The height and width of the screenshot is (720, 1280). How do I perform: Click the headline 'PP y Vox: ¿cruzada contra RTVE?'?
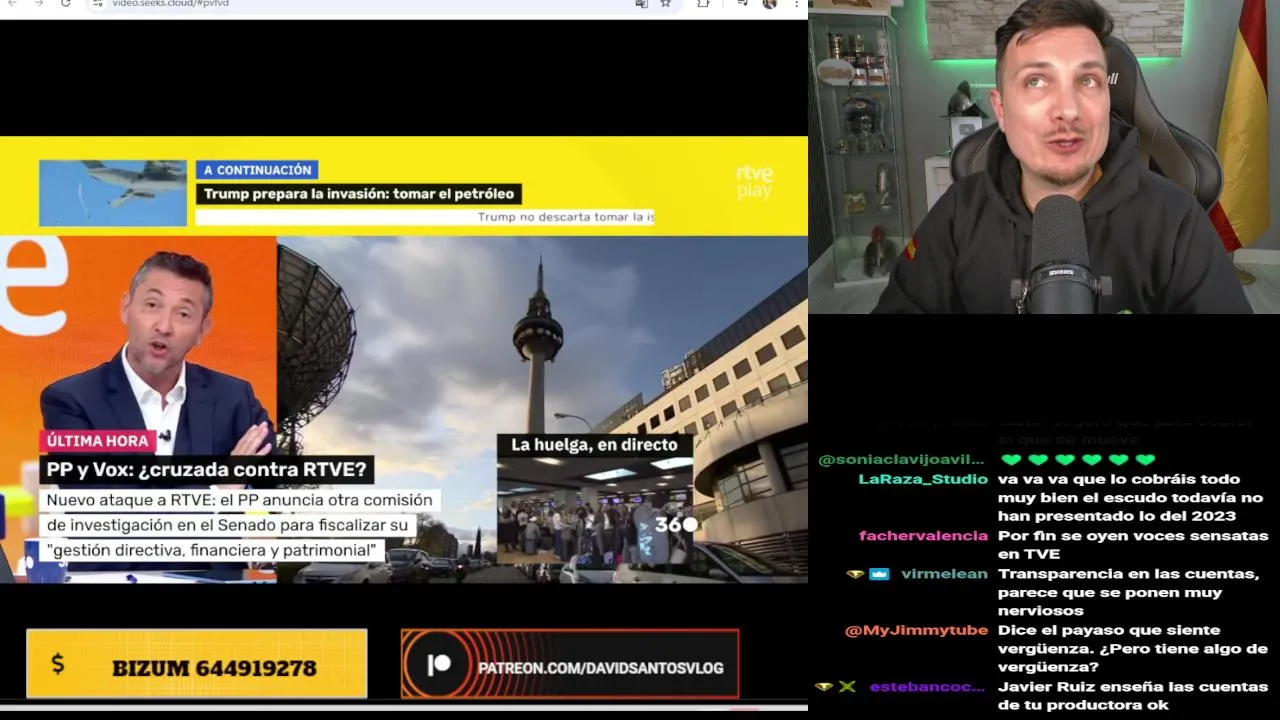207,469
